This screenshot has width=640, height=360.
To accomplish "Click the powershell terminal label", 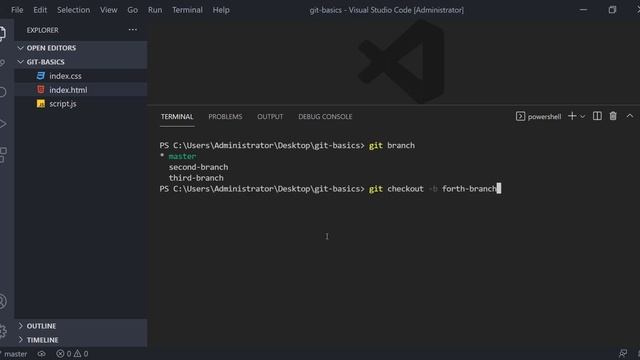I will 544,117.
